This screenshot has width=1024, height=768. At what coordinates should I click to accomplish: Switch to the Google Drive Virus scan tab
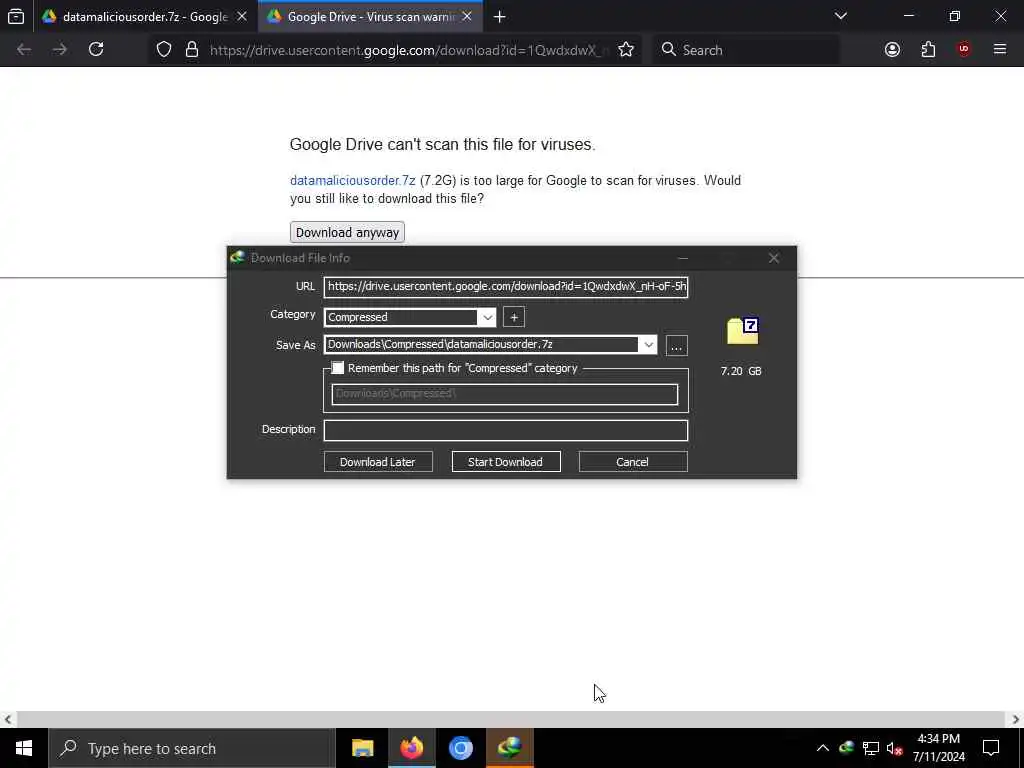tap(371, 17)
